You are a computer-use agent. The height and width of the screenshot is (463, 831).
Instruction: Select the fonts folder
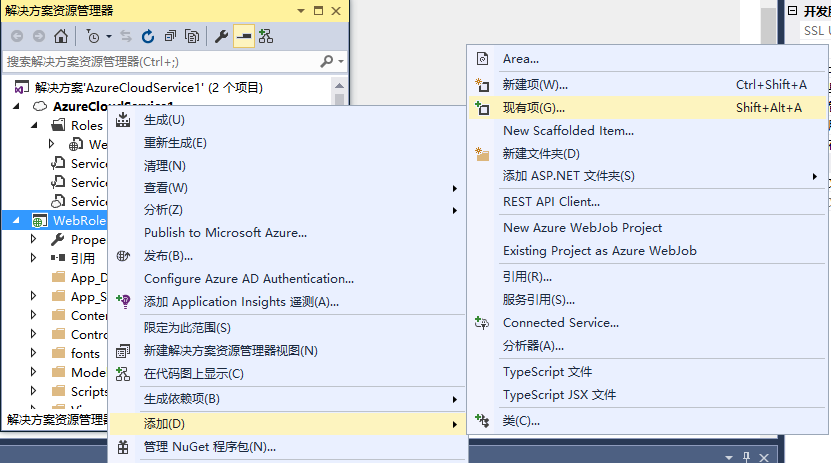click(85, 353)
